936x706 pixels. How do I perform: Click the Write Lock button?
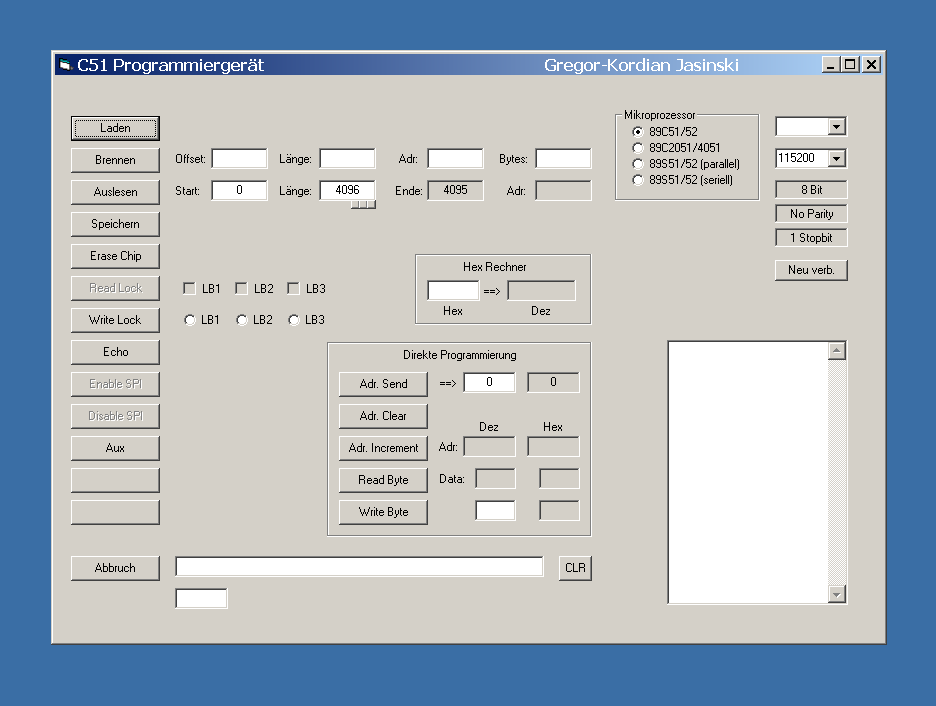[x=115, y=320]
